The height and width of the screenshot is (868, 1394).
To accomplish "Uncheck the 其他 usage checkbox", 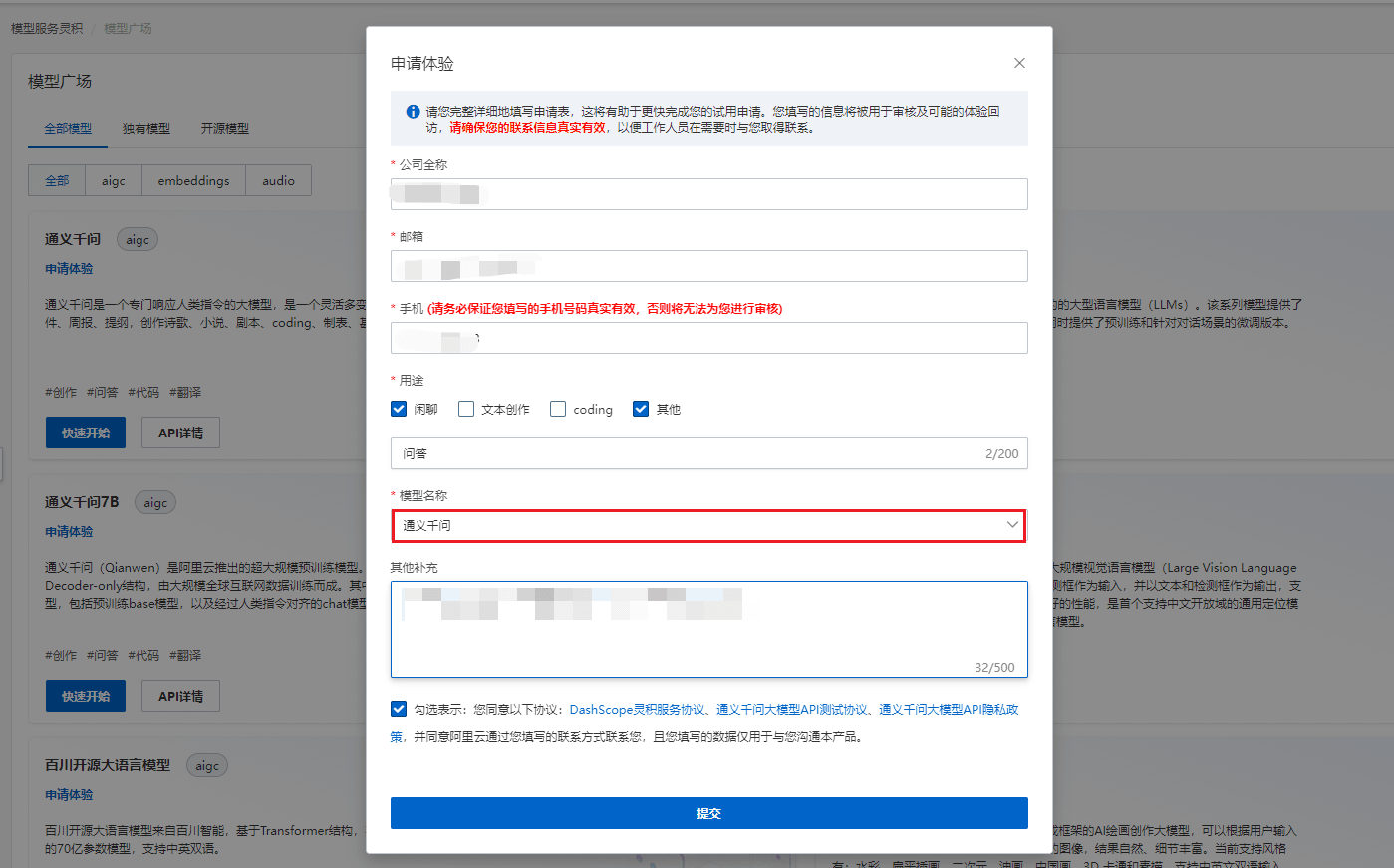I will tap(641, 409).
